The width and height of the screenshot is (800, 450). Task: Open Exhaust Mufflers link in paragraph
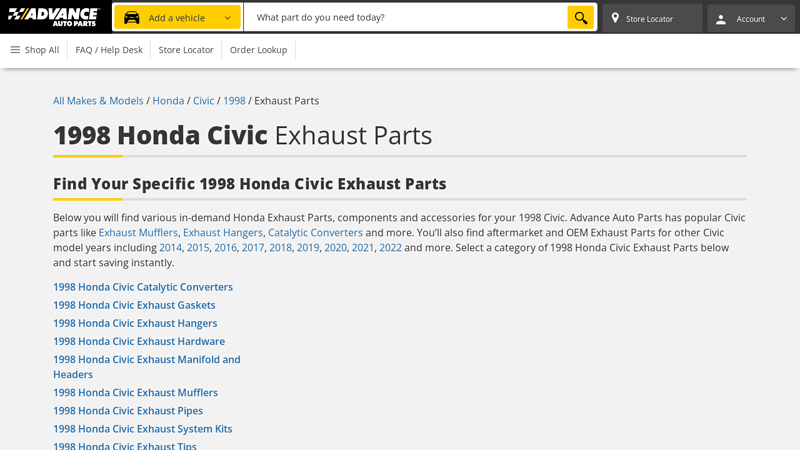pyautogui.click(x=138, y=233)
